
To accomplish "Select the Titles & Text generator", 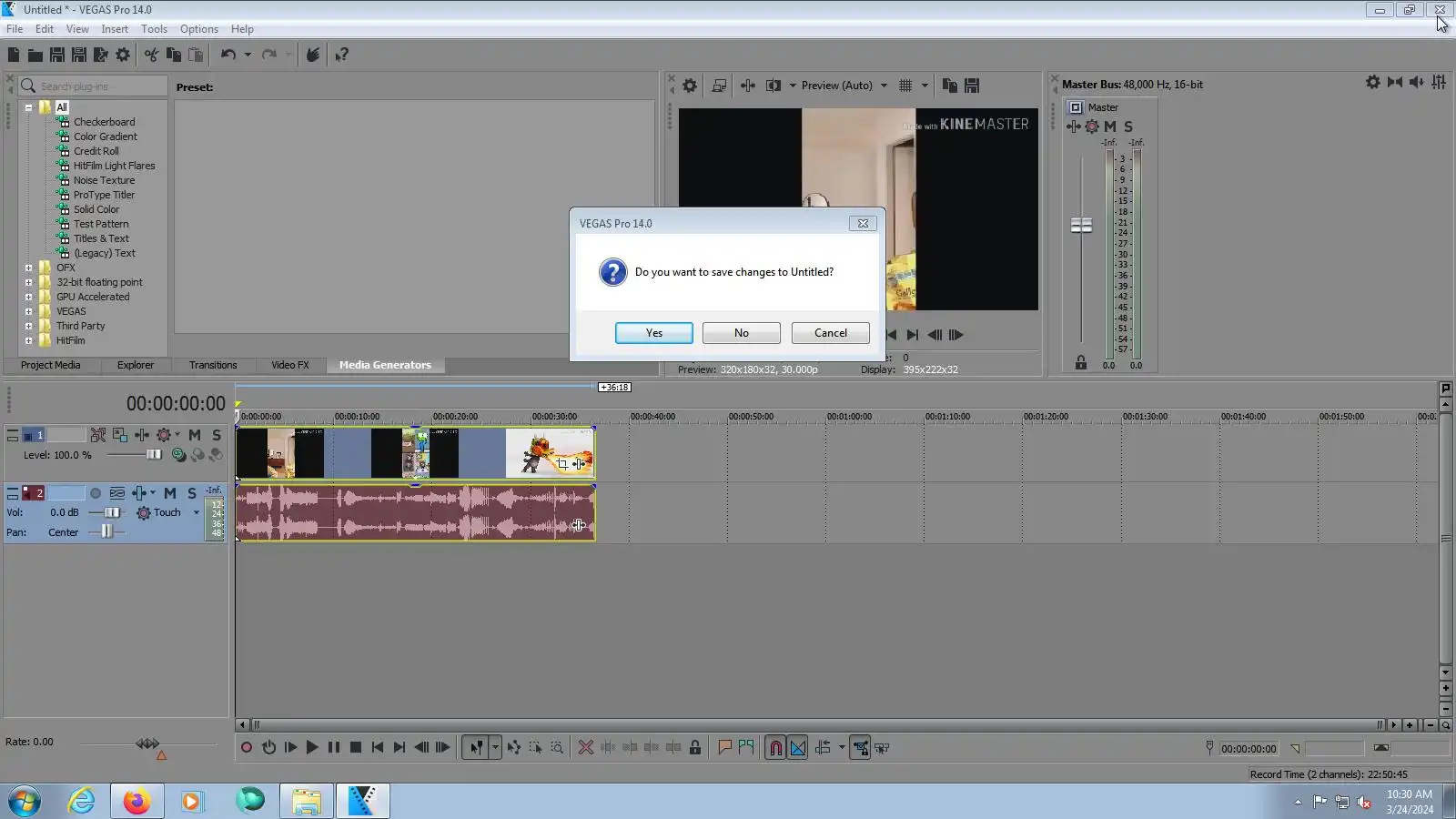I will 101,238.
